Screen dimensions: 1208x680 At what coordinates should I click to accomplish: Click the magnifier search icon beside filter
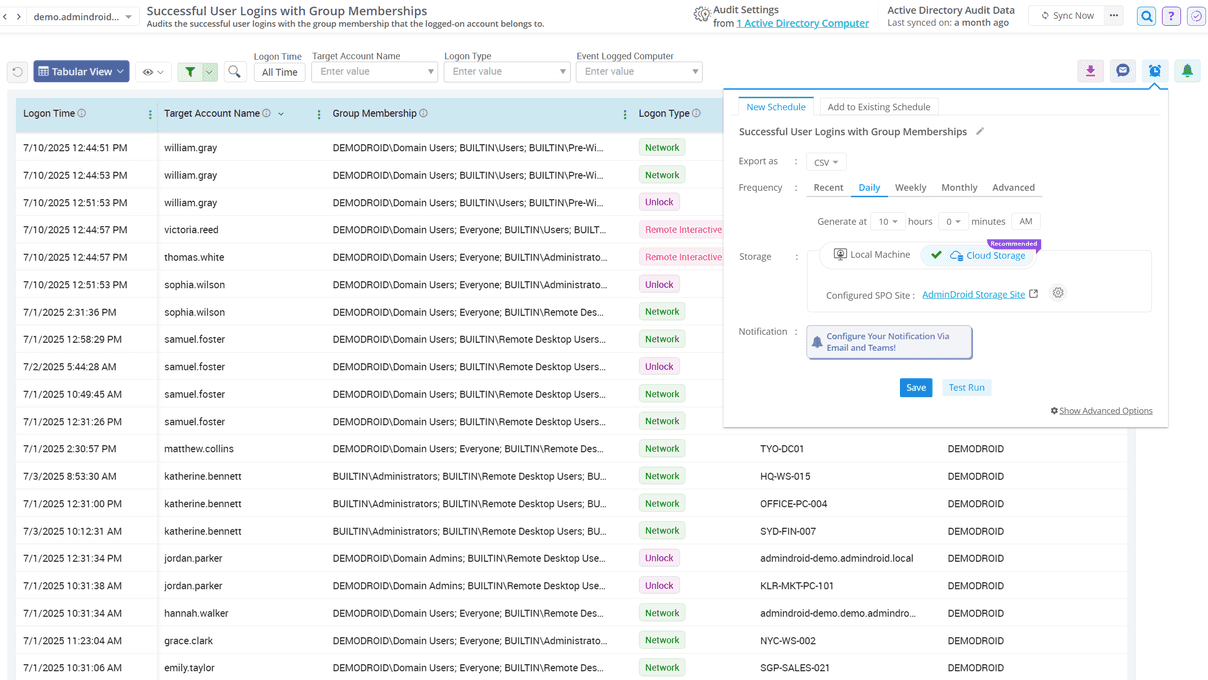pos(234,72)
